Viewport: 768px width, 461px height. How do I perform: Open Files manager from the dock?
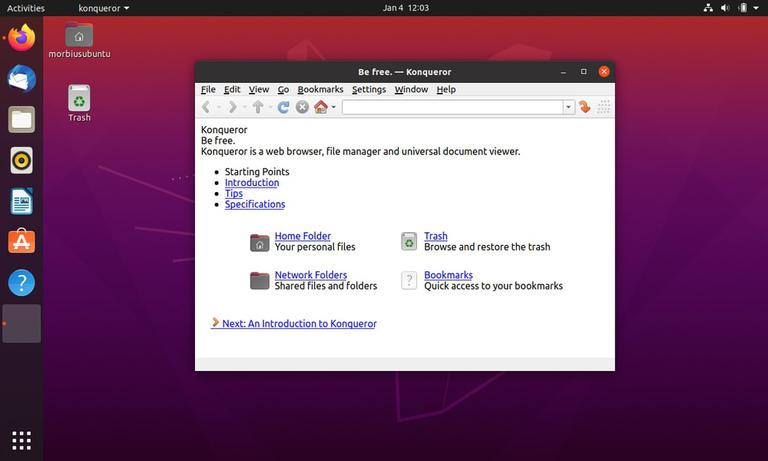click(x=22, y=120)
